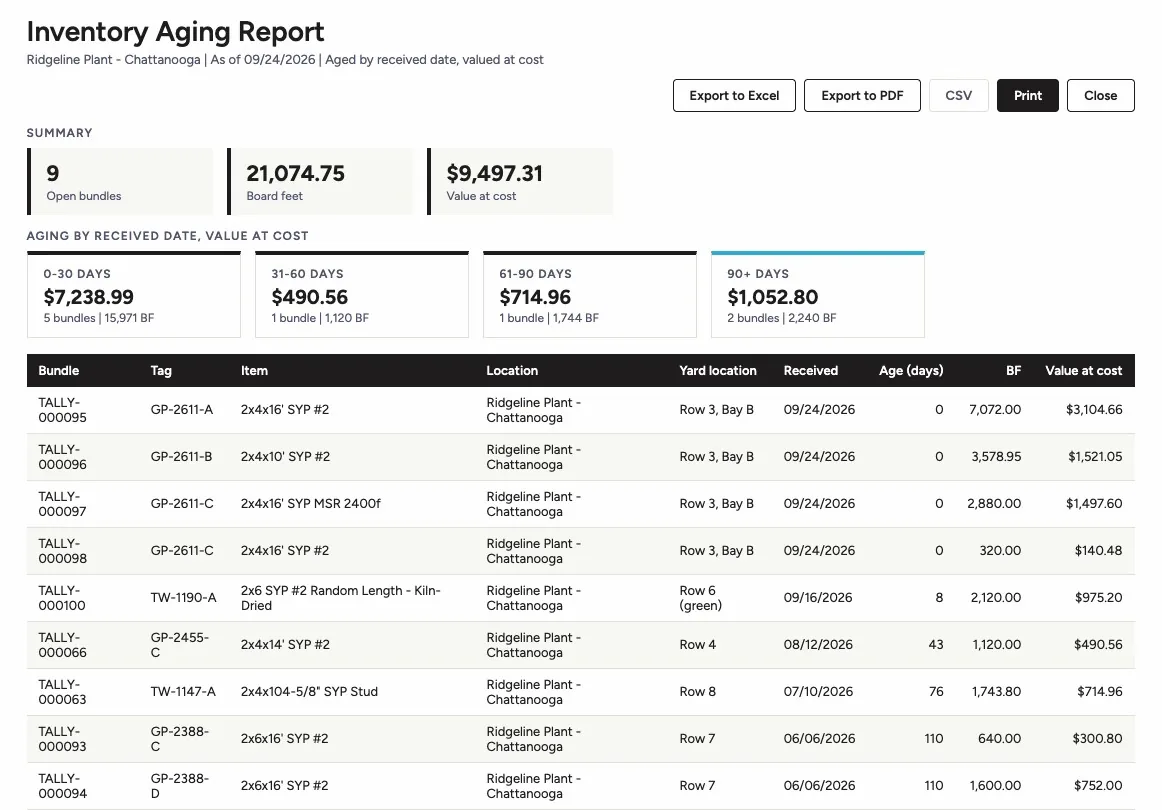Click yard location Row 4
Viewport: 1162px width, 810px height.
click(x=697, y=645)
